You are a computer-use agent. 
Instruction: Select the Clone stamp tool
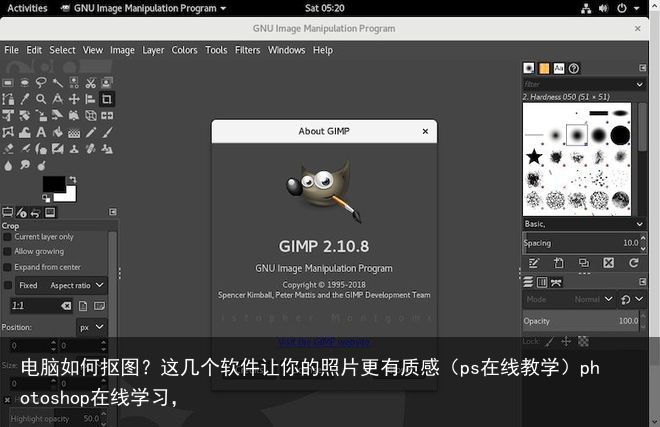pyautogui.click(x=74, y=149)
